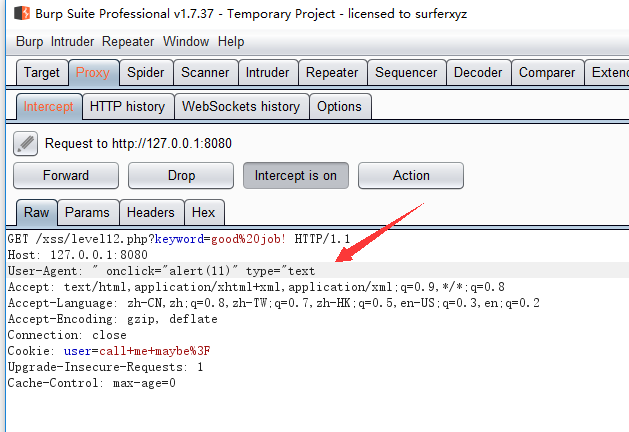Open the Sequencer tab
Screen dimensions: 629x432
click(406, 73)
